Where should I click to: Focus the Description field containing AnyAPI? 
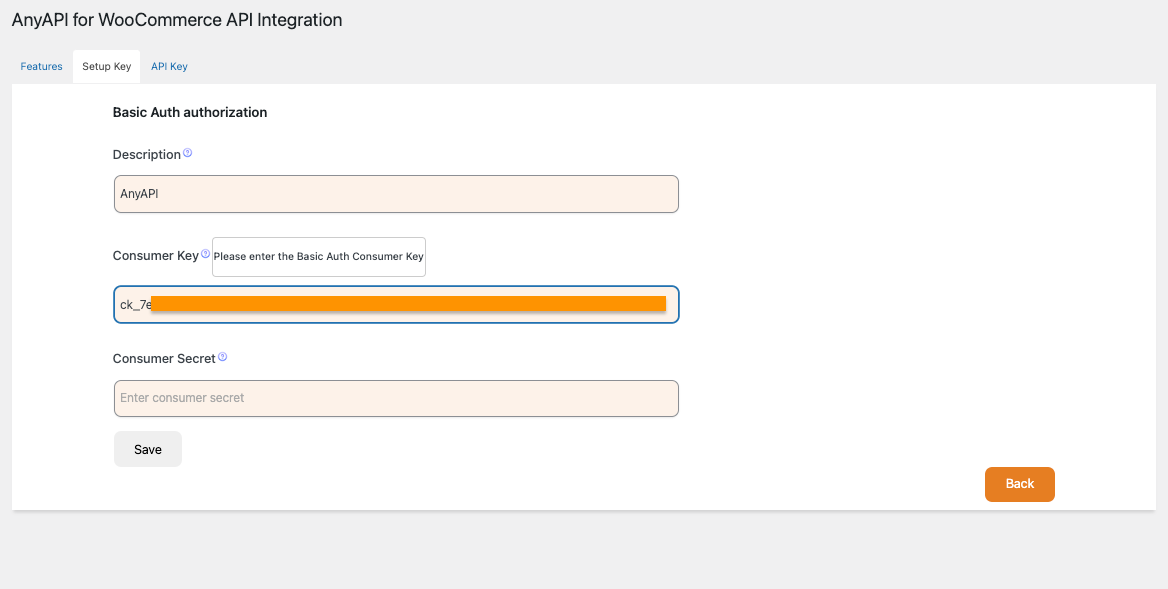pyautogui.click(x=396, y=194)
